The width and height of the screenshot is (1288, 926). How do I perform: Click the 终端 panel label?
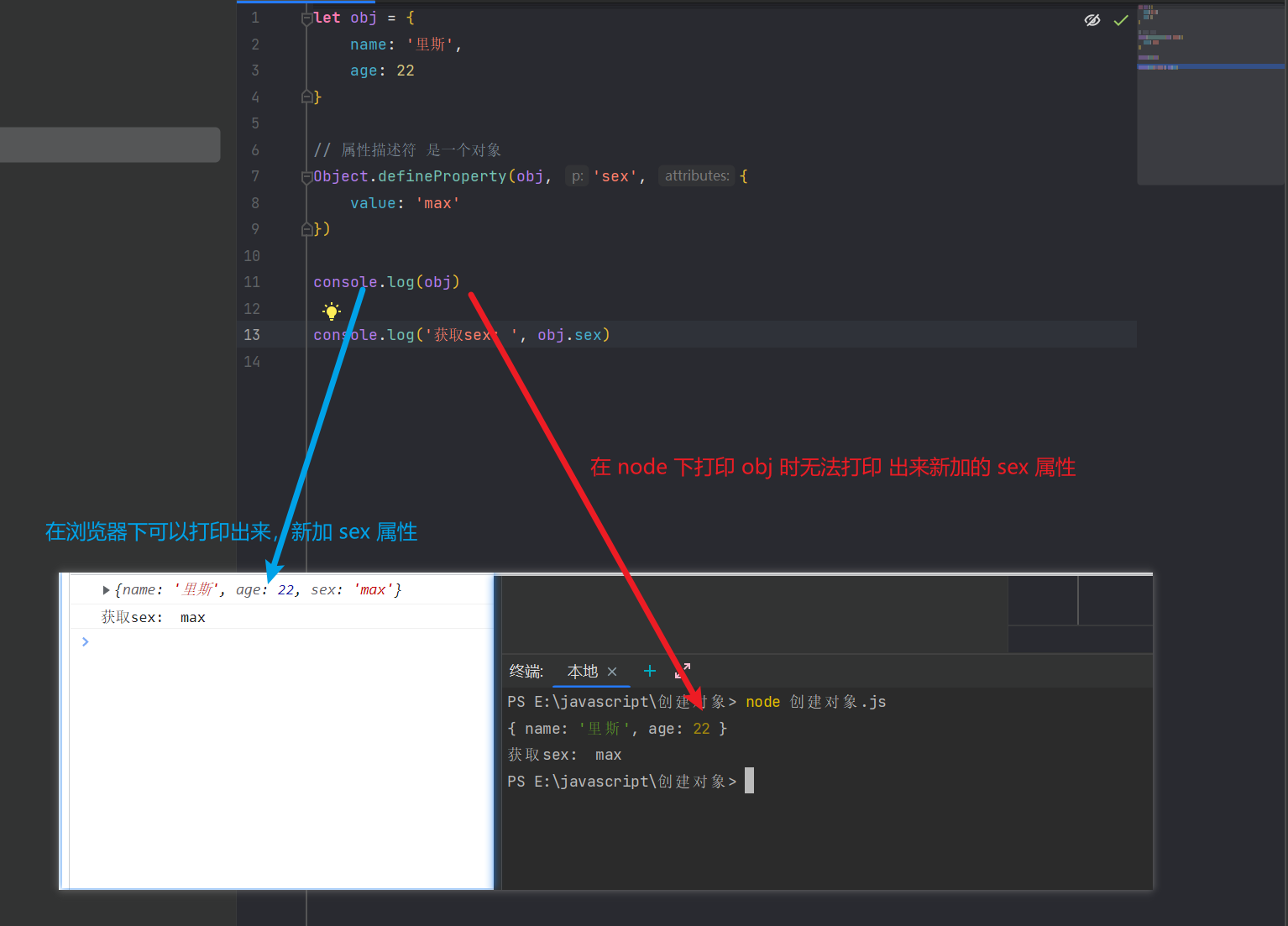pyautogui.click(x=526, y=672)
